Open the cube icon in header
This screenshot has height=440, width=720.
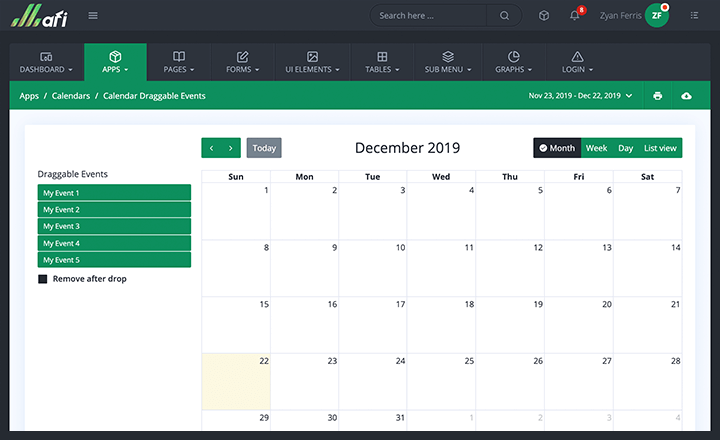544,15
